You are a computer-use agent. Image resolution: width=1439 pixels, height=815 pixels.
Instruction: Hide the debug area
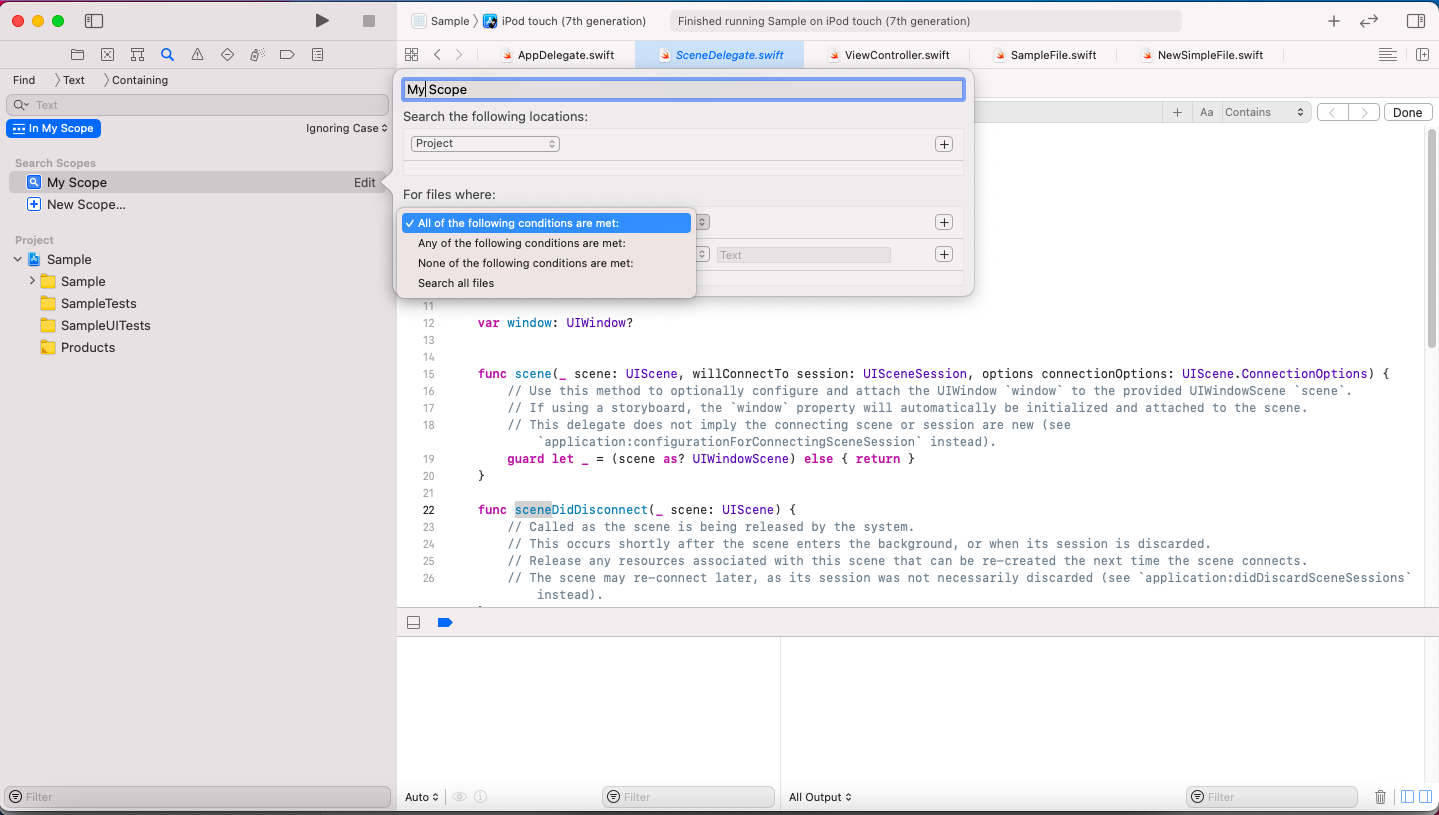pyautogui.click(x=414, y=622)
